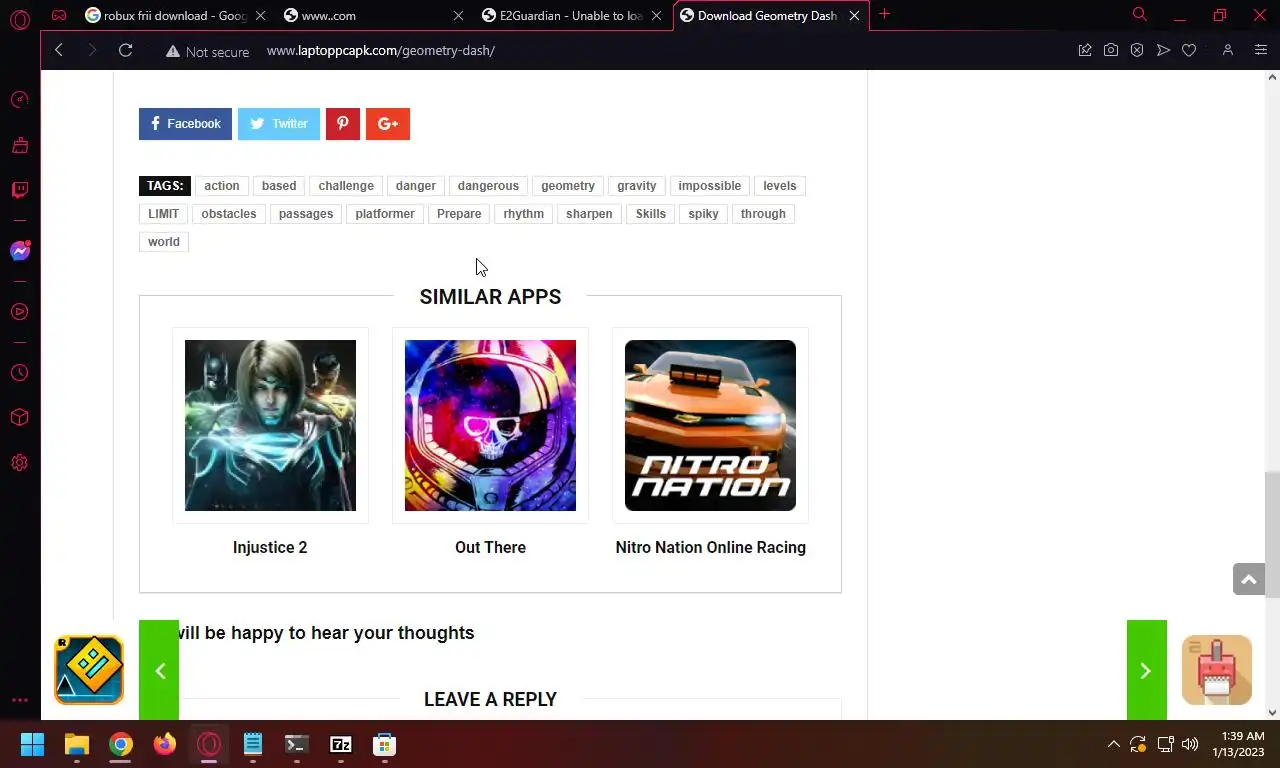Open Out There app thumbnail
This screenshot has width=1280, height=768.
(x=490, y=425)
